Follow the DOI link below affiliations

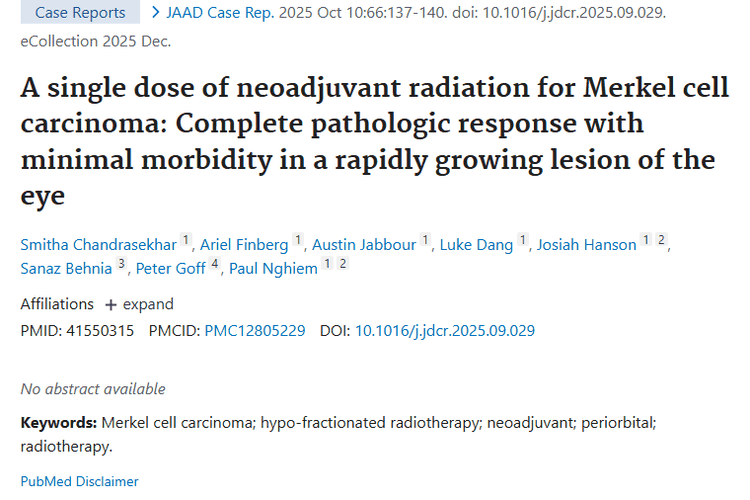click(x=445, y=331)
